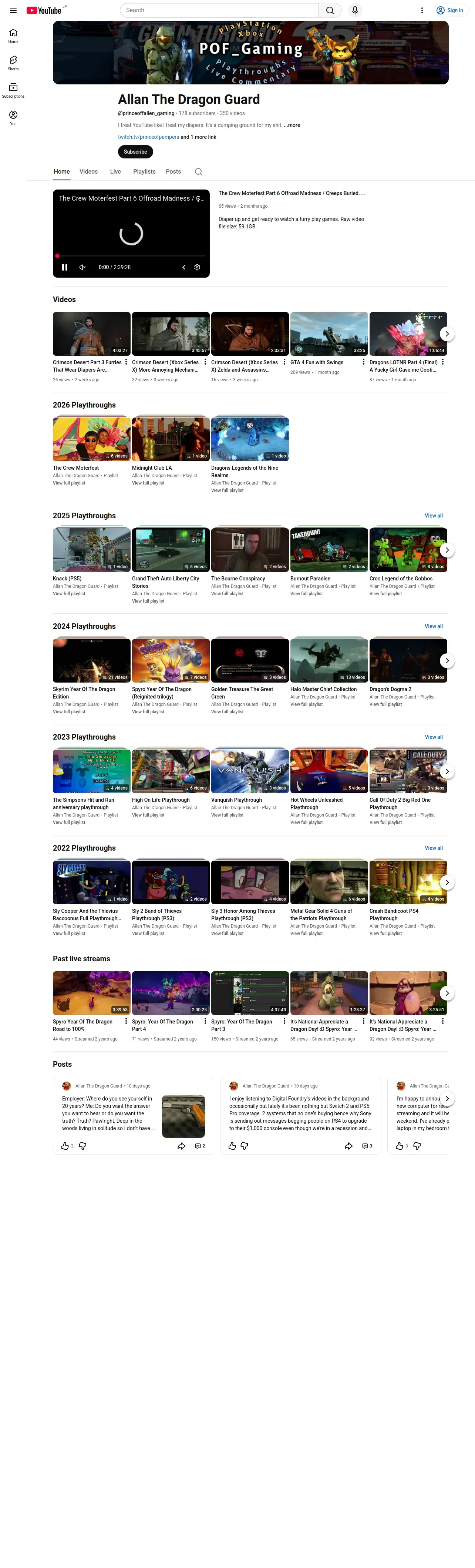Switch to the Playlists tab
The height and width of the screenshot is (1568, 475).
(144, 172)
